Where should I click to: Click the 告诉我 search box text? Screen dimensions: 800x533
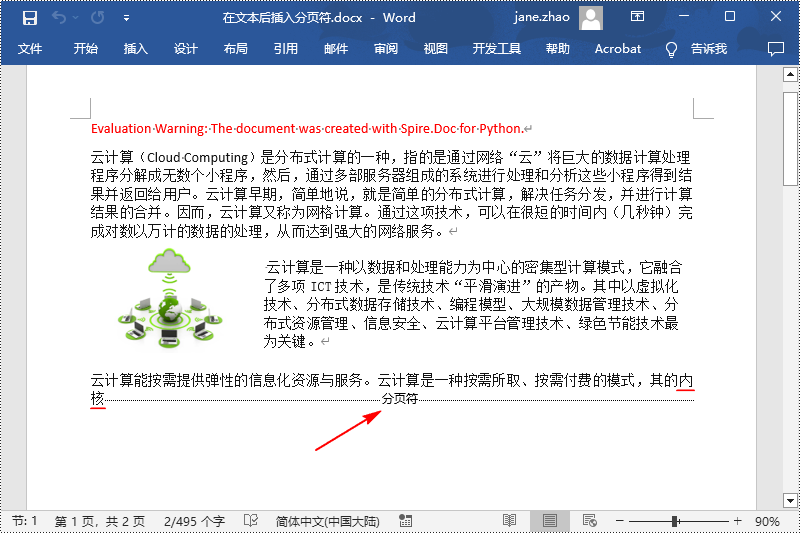[709, 49]
